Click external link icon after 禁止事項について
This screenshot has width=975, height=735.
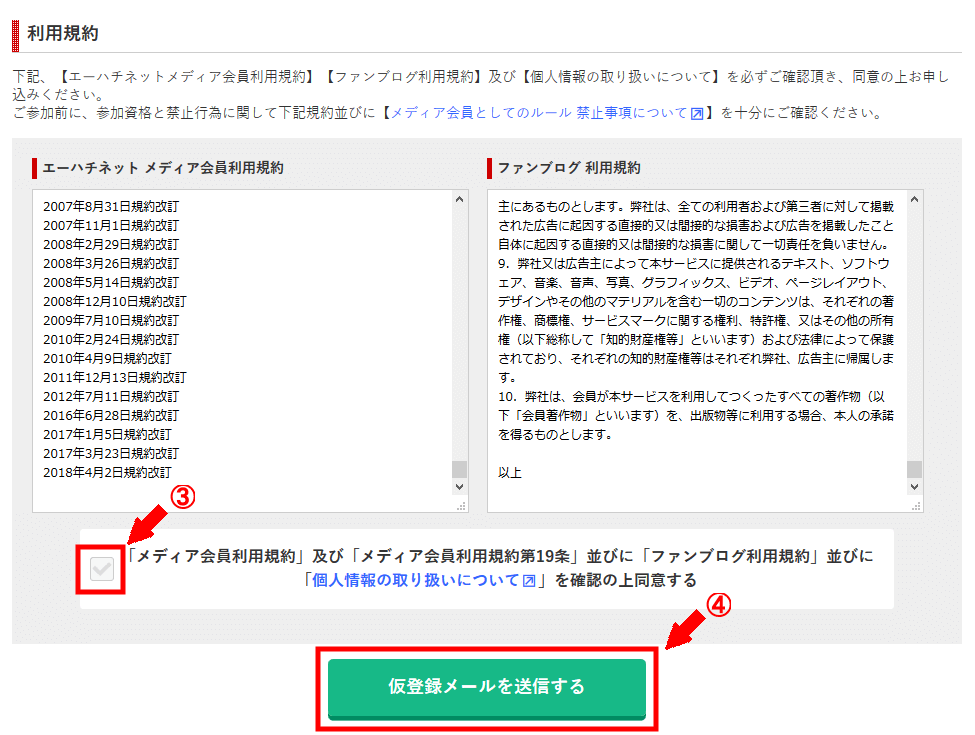697,114
